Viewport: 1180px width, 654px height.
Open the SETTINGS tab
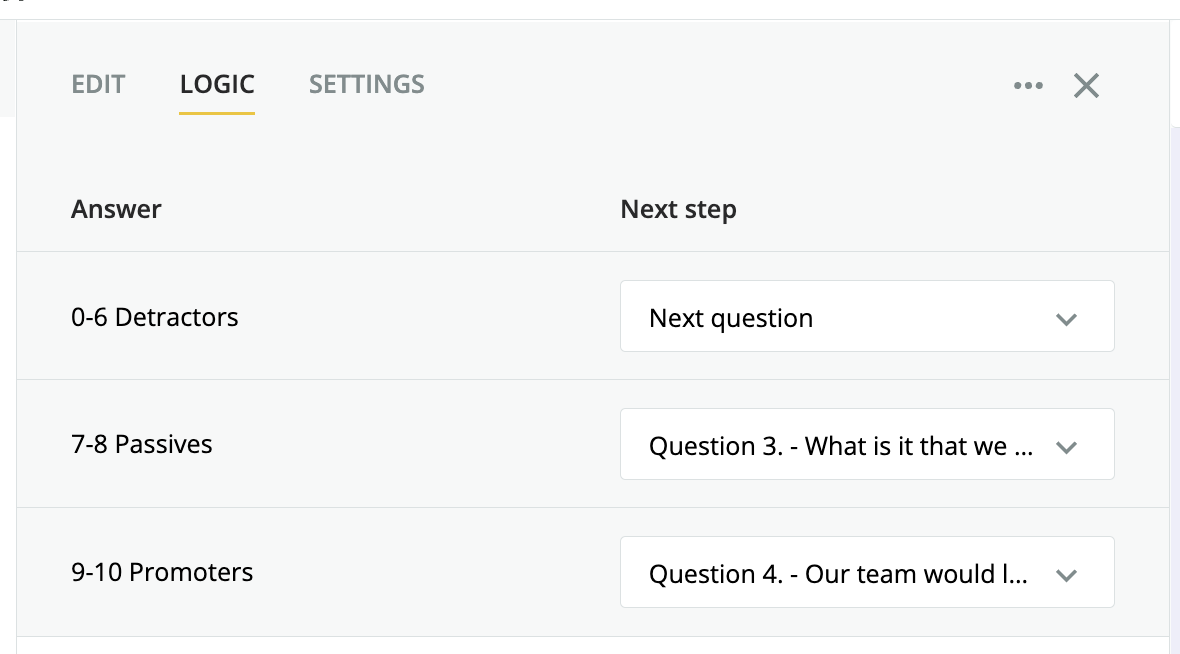click(x=366, y=84)
